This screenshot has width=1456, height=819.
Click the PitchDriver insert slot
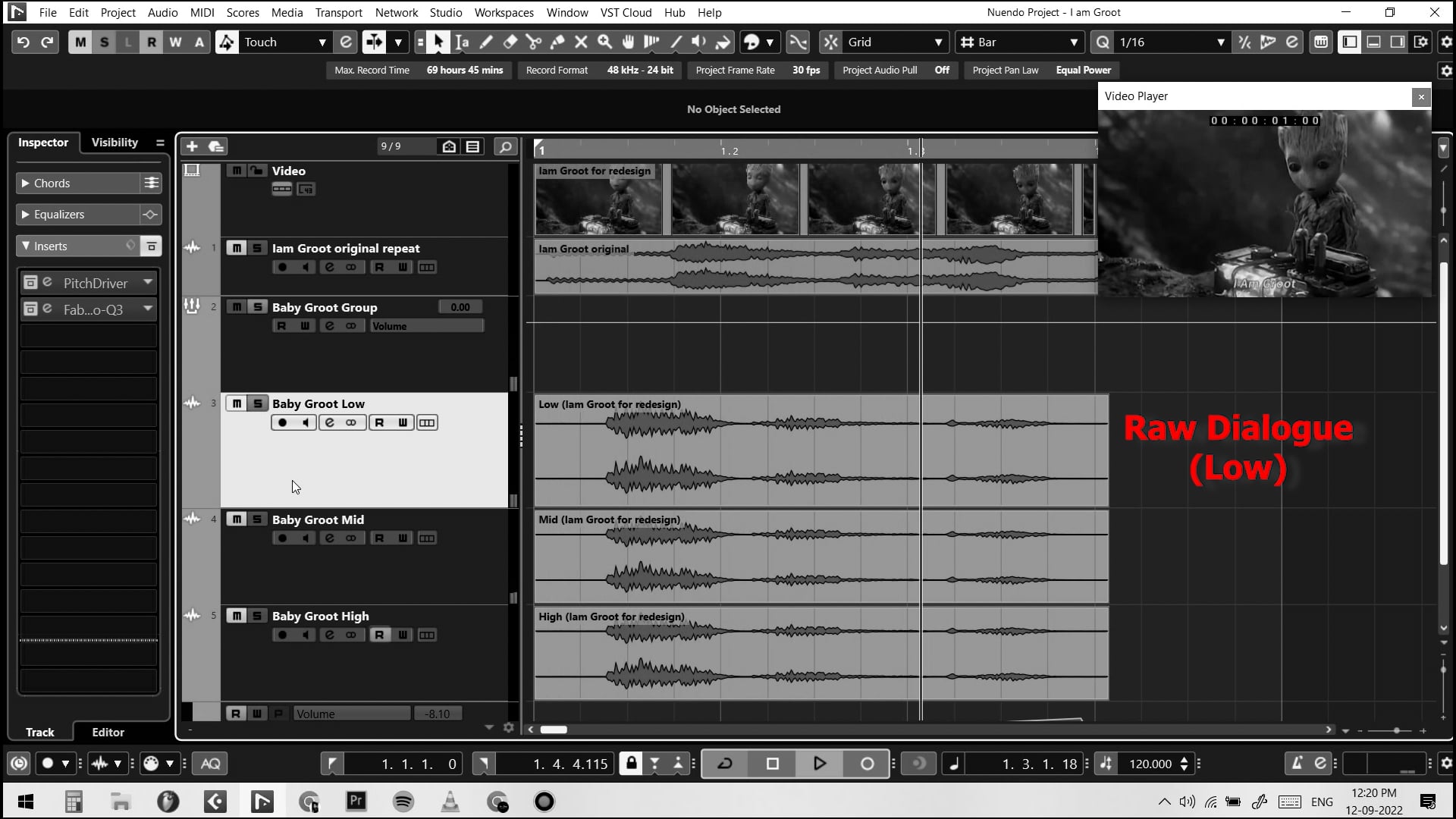point(95,283)
